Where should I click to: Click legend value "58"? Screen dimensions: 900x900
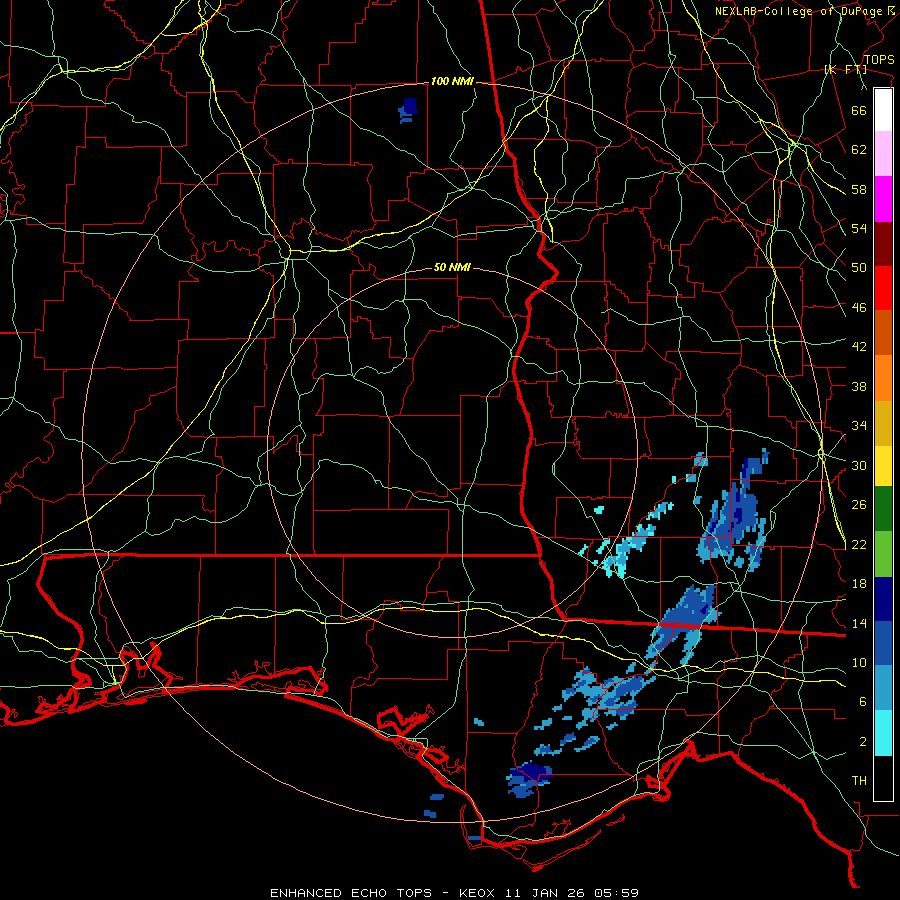click(859, 189)
